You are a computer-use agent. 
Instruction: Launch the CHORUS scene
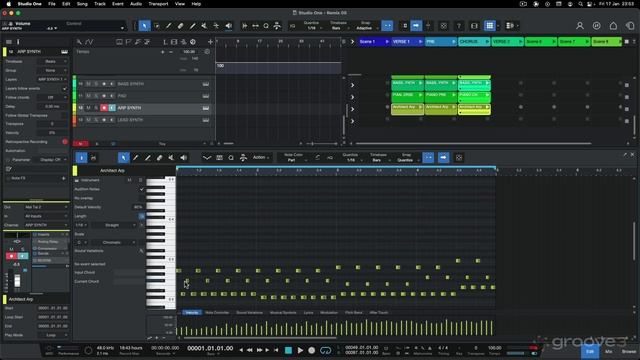click(487, 42)
